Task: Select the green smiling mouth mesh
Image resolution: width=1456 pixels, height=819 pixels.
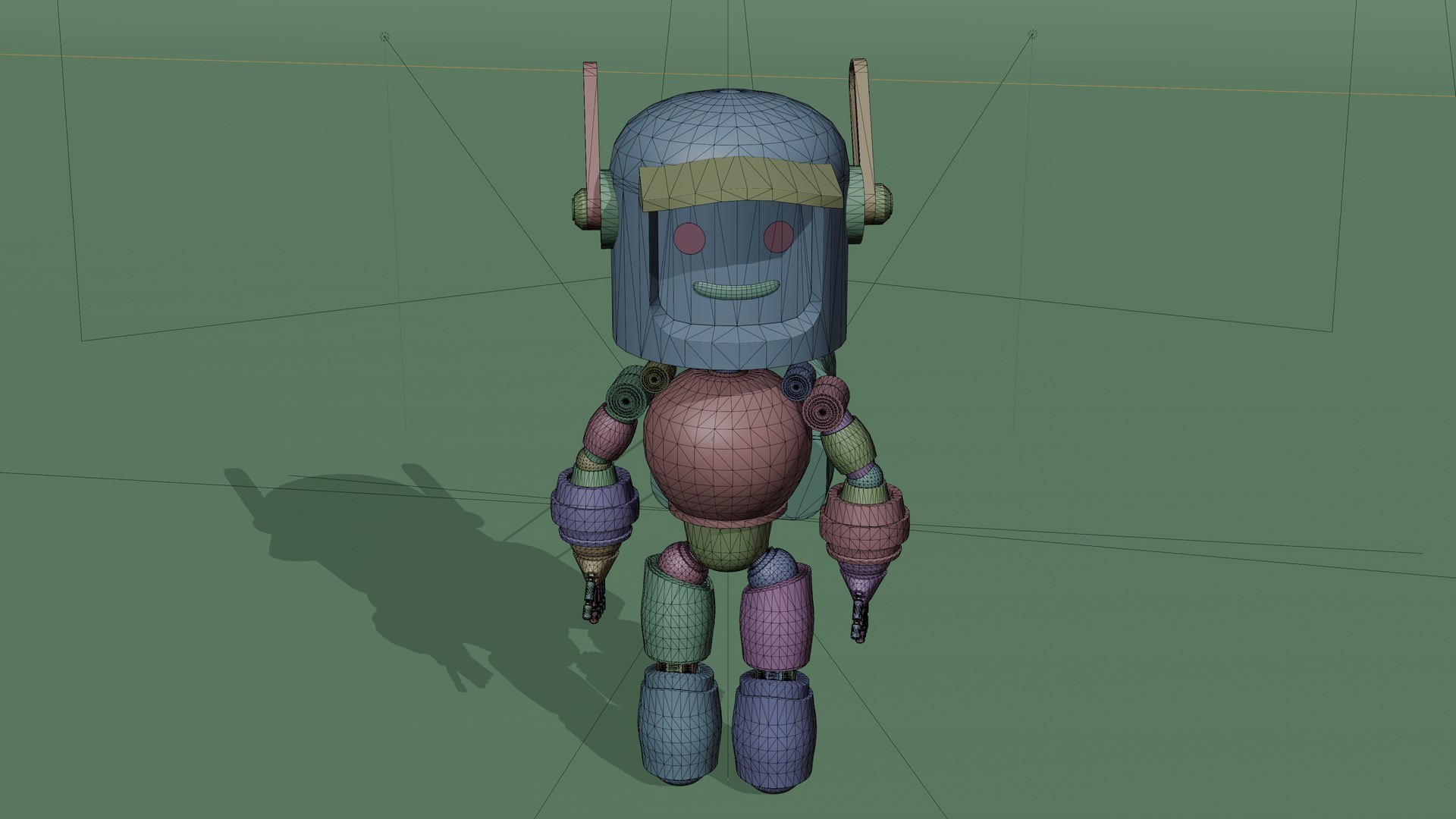Action: 735,289
